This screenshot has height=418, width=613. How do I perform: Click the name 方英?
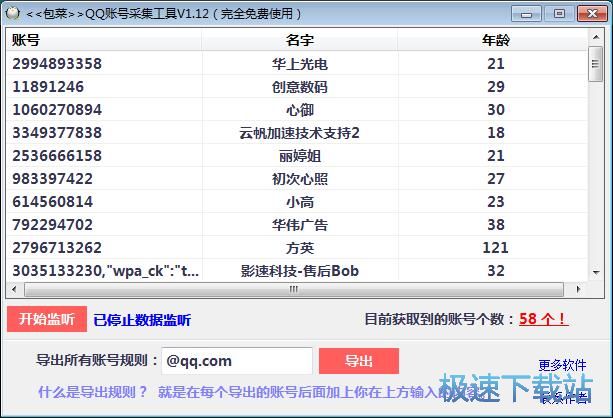click(x=300, y=248)
